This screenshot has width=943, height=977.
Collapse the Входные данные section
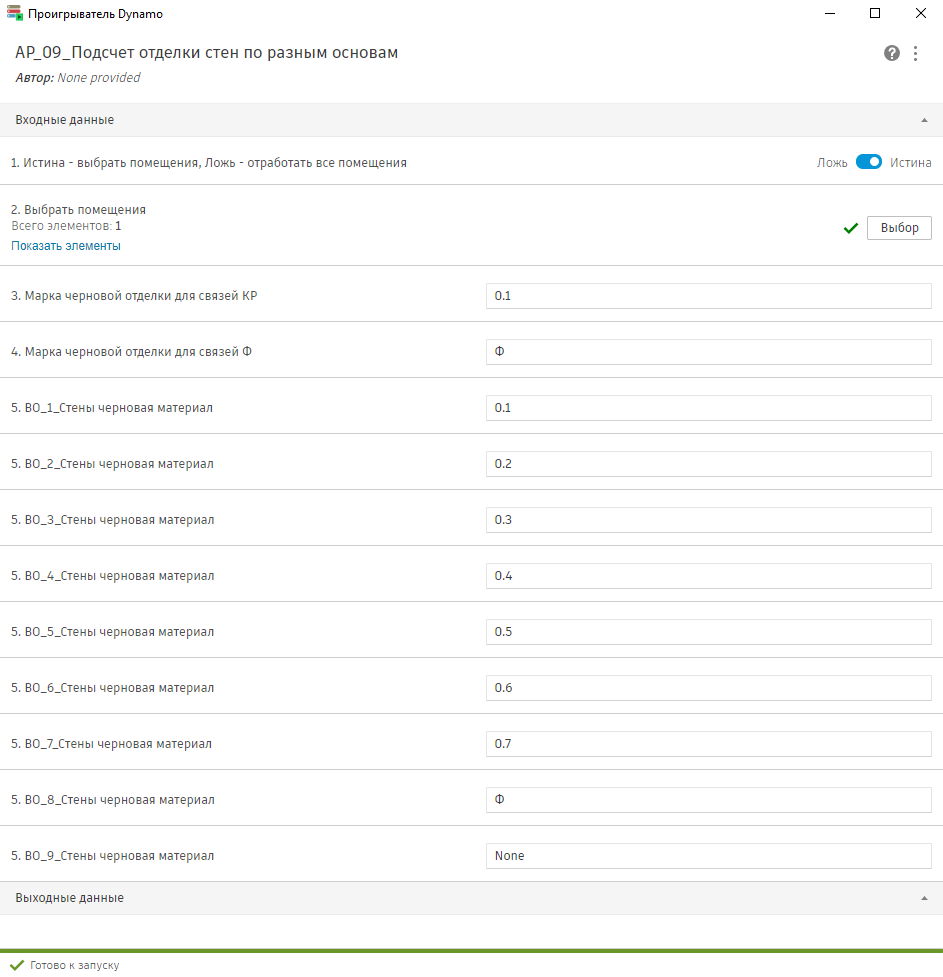(x=924, y=120)
